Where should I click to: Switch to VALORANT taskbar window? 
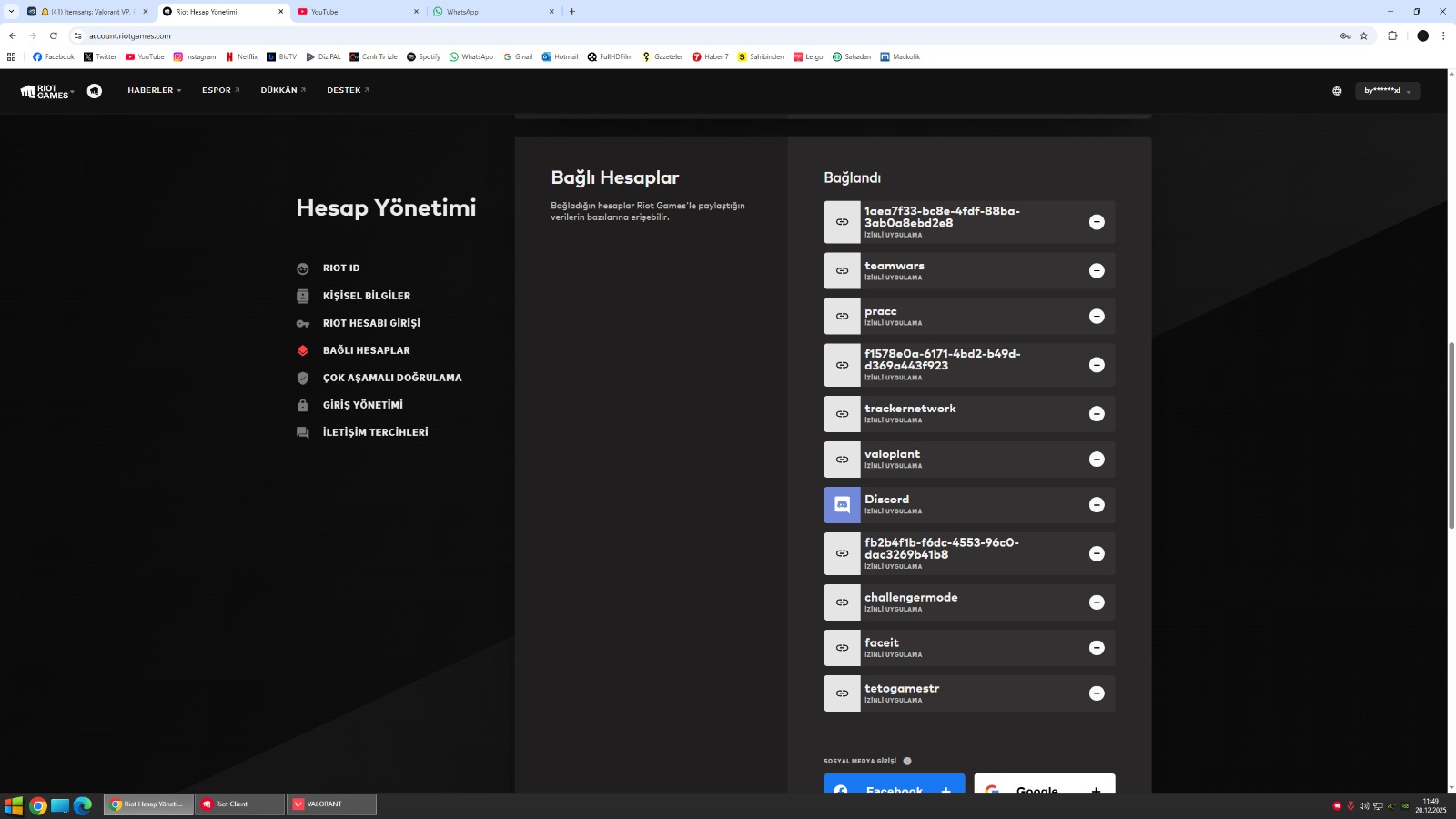[331, 804]
